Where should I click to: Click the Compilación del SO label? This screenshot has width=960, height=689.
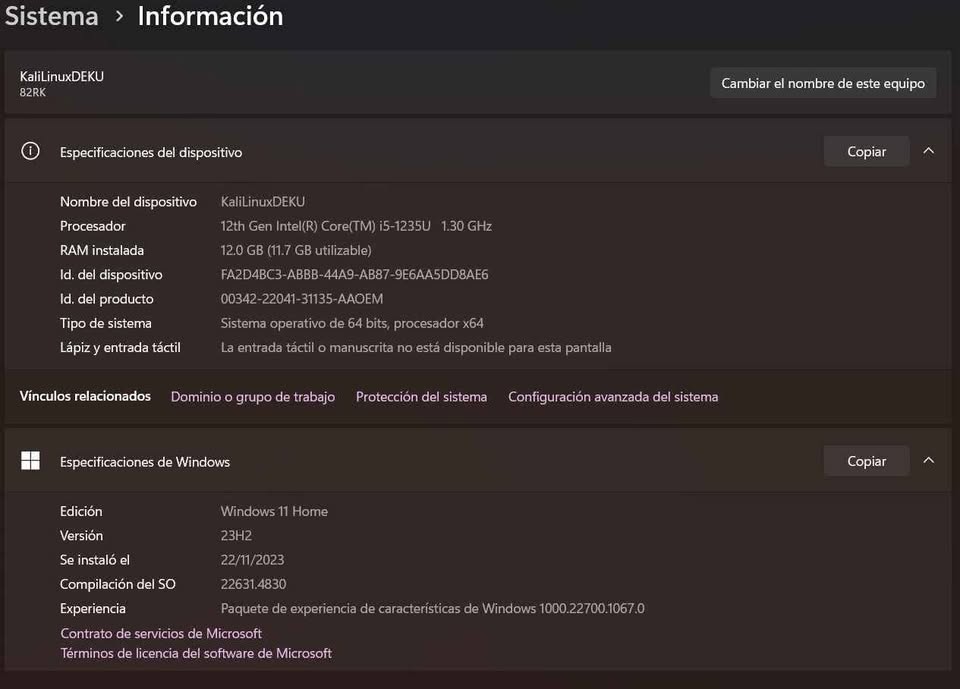click(118, 584)
